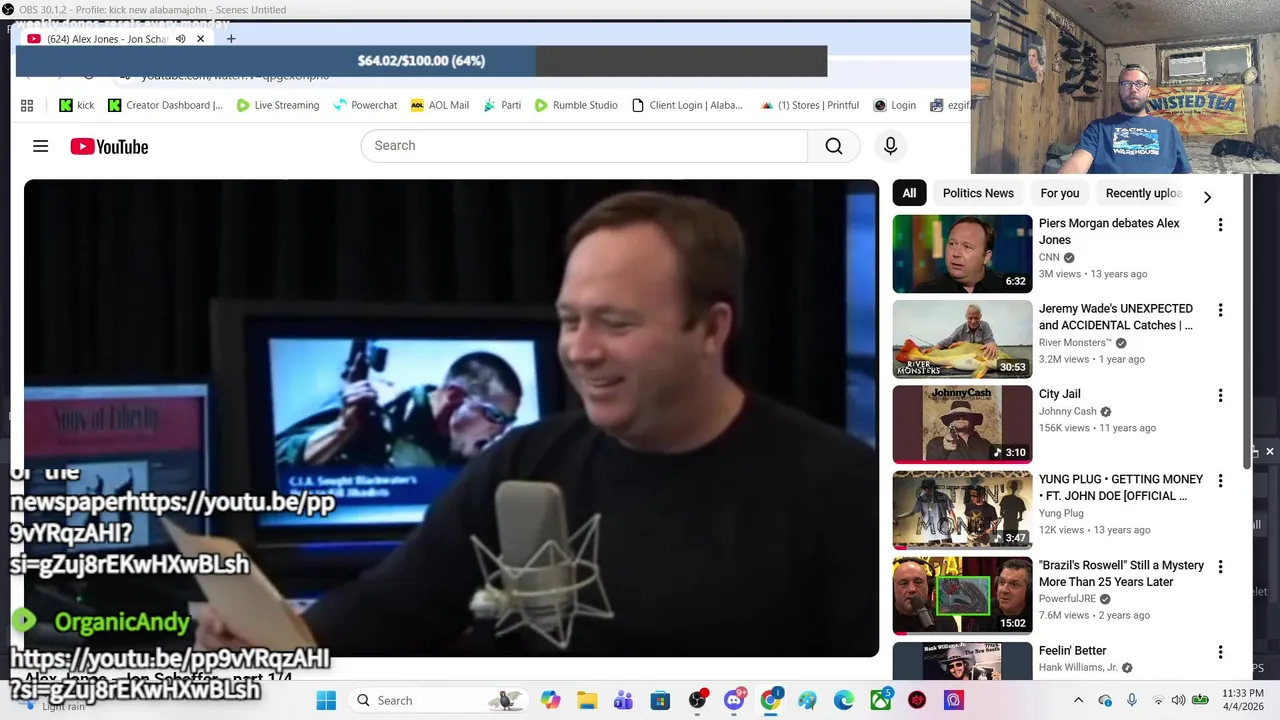
Task: Select the Recently uploaded filter chip
Action: [x=1144, y=193]
